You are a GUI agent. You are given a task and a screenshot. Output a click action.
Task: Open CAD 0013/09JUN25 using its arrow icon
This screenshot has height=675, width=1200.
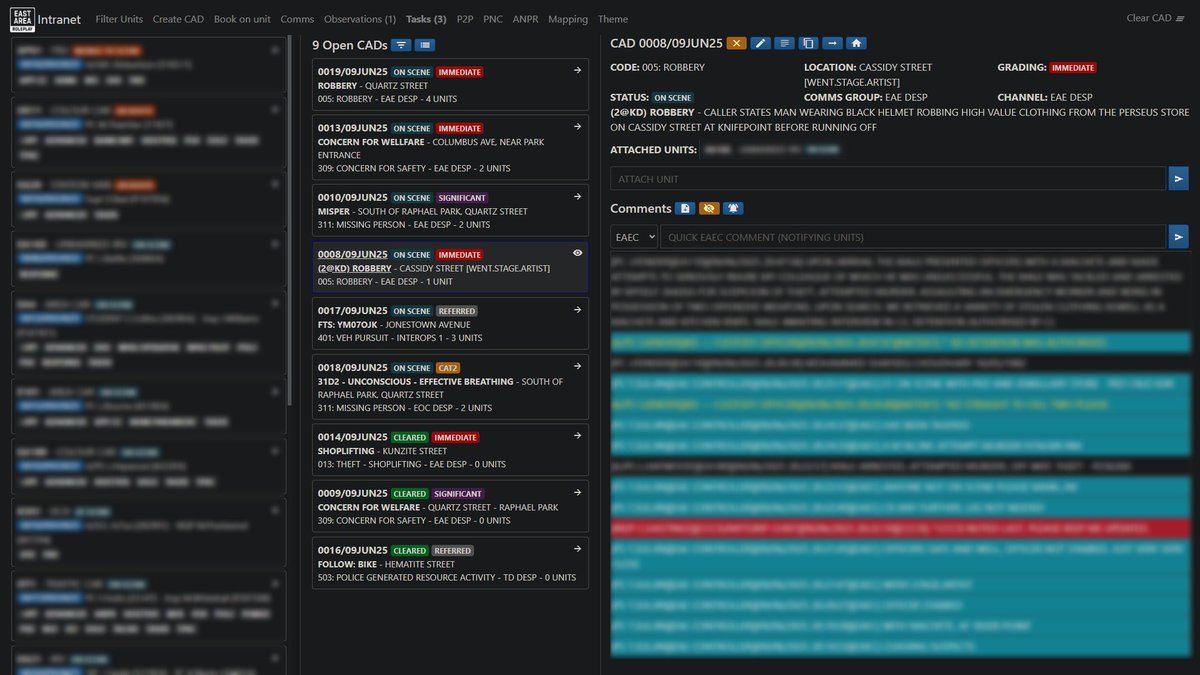pyautogui.click(x=577, y=127)
